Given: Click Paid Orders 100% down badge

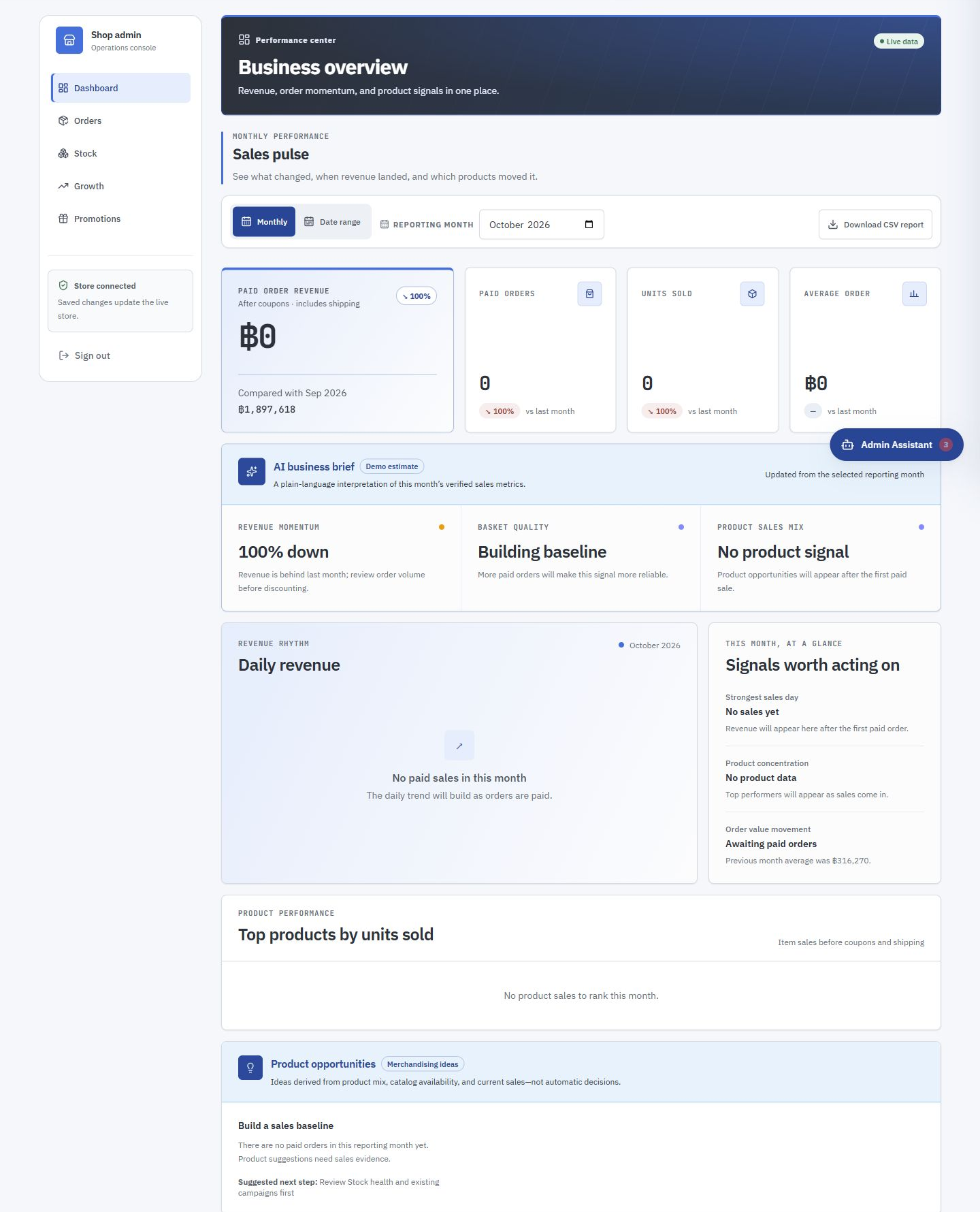Looking at the screenshot, I should coord(500,411).
